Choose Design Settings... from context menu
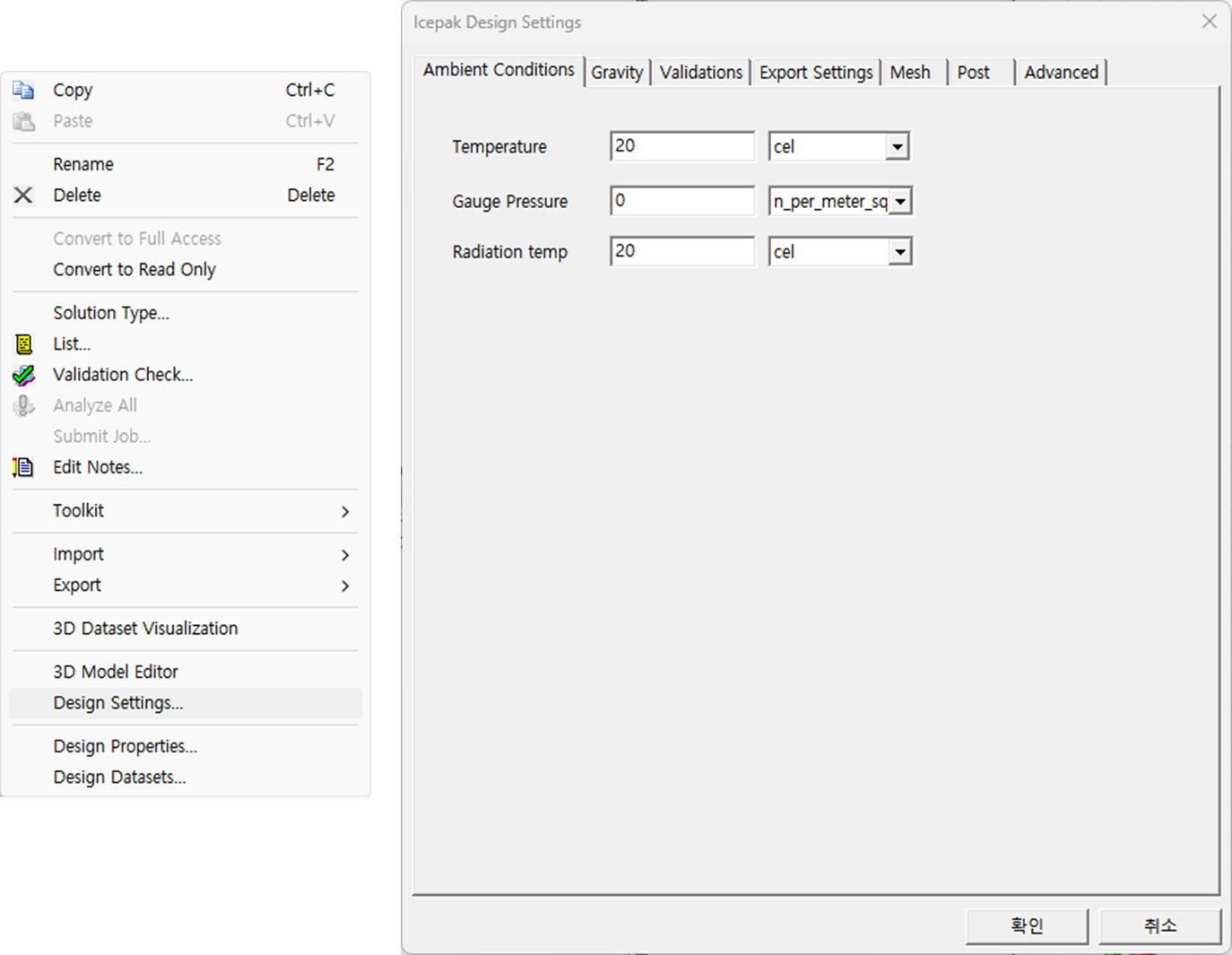 point(118,703)
